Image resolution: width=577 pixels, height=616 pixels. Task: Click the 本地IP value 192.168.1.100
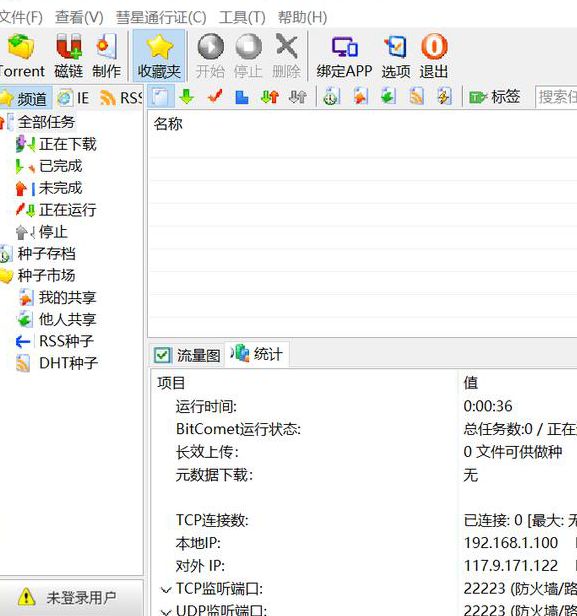[511, 543]
